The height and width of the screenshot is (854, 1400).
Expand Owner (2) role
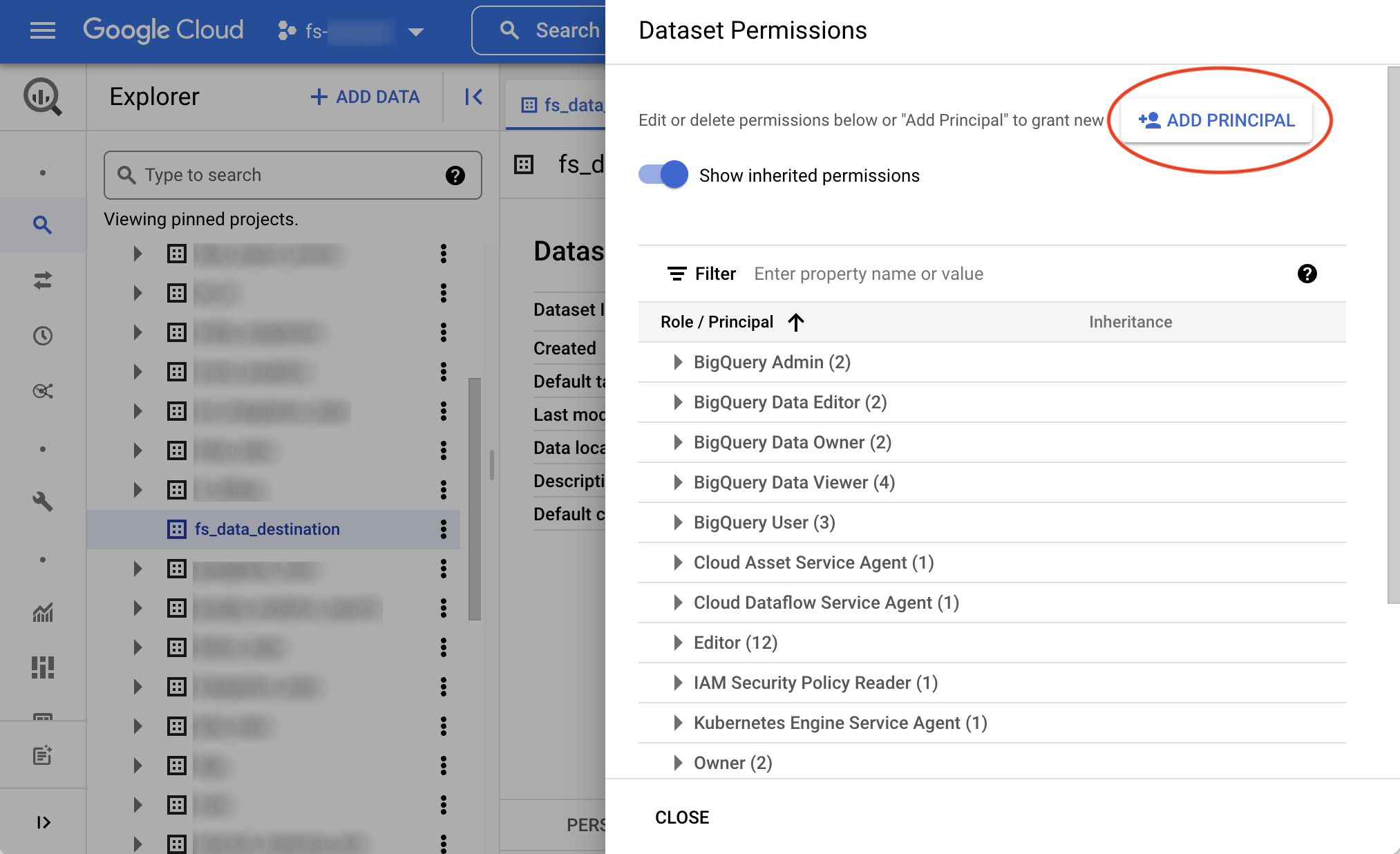coord(678,763)
